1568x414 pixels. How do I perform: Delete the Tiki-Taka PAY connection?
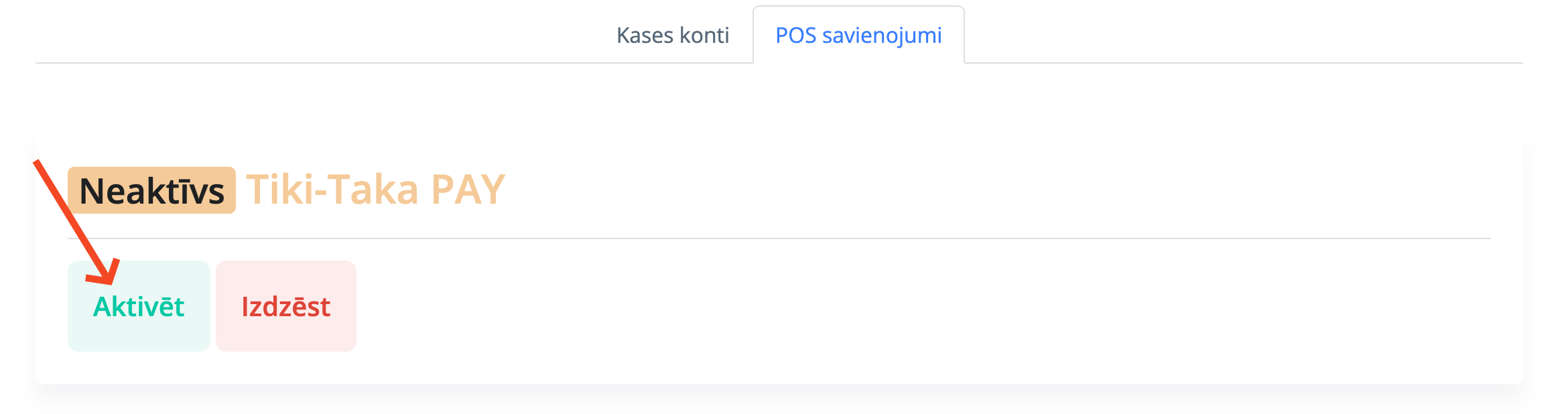[x=285, y=306]
